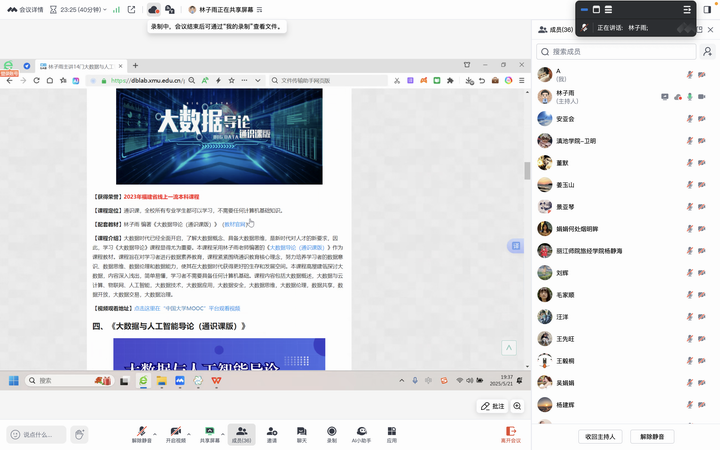Click the 成员(36) panel header
The image size is (720, 450).
[556, 29]
